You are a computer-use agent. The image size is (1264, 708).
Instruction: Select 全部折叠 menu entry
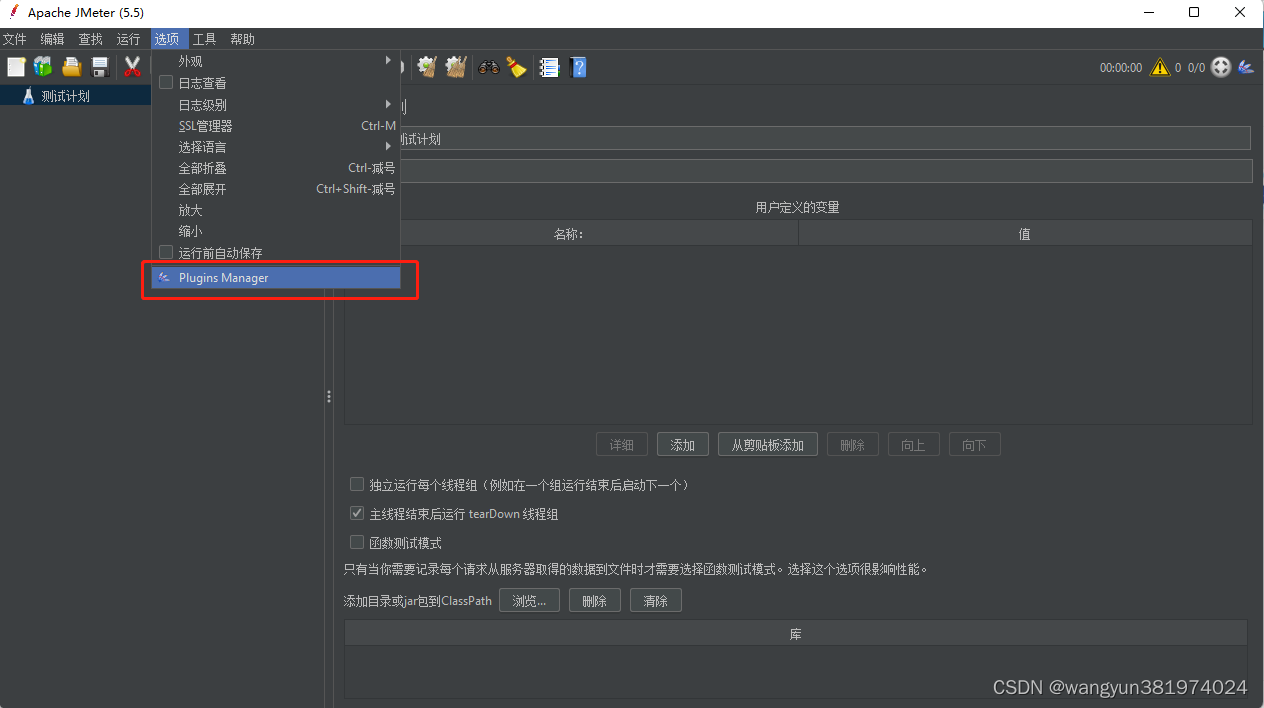point(276,168)
